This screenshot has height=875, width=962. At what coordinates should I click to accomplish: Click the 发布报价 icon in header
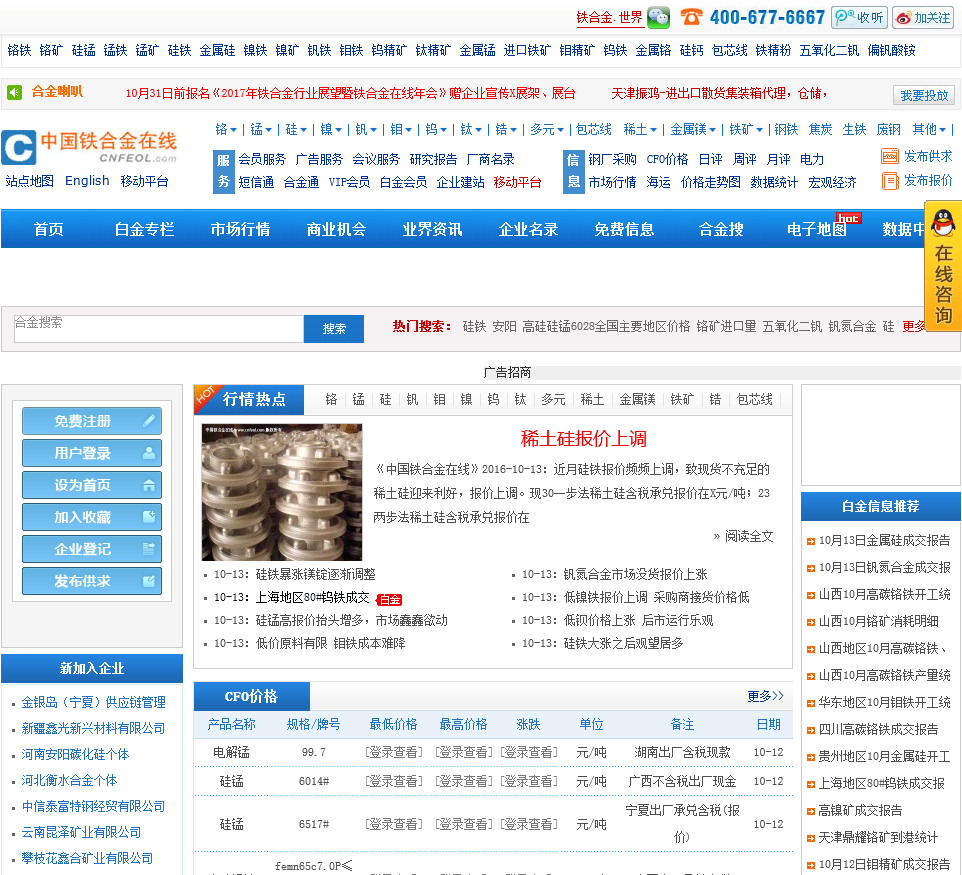click(890, 181)
